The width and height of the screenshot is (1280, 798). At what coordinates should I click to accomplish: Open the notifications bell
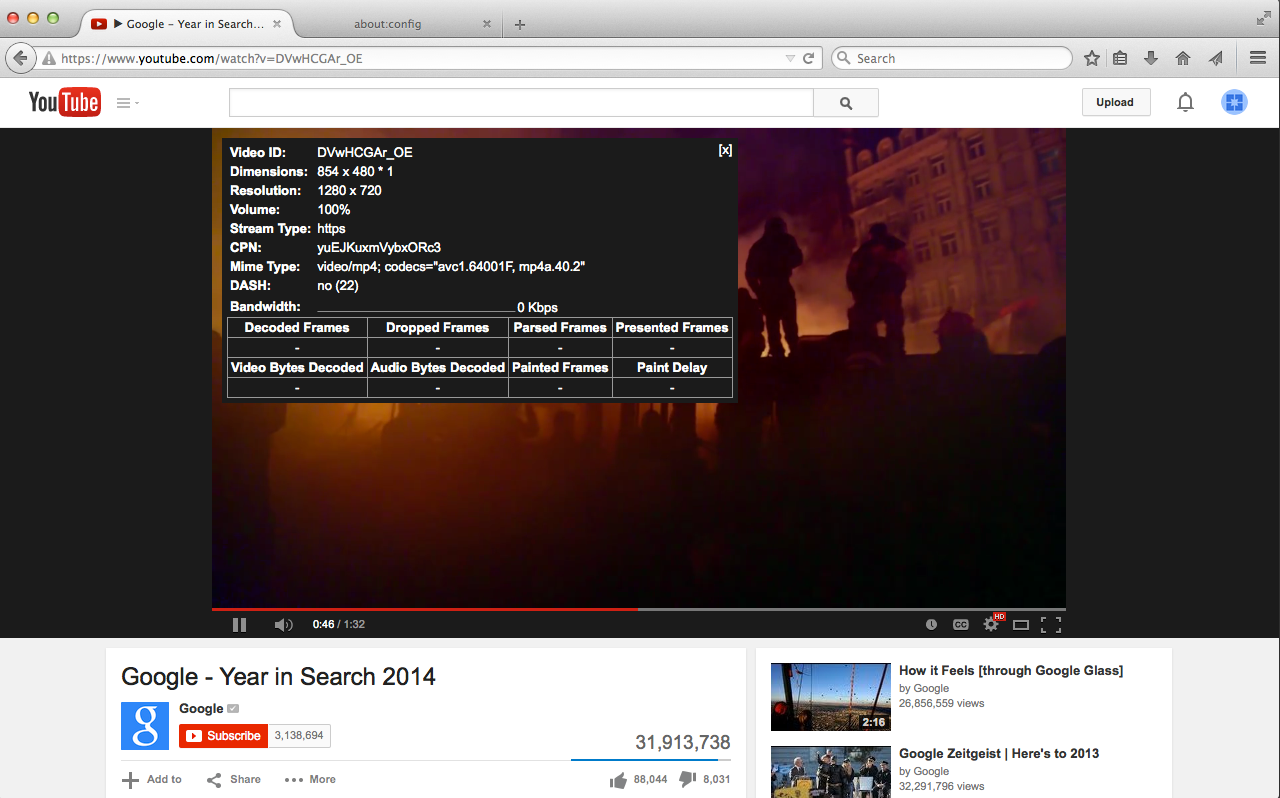pyautogui.click(x=1185, y=102)
